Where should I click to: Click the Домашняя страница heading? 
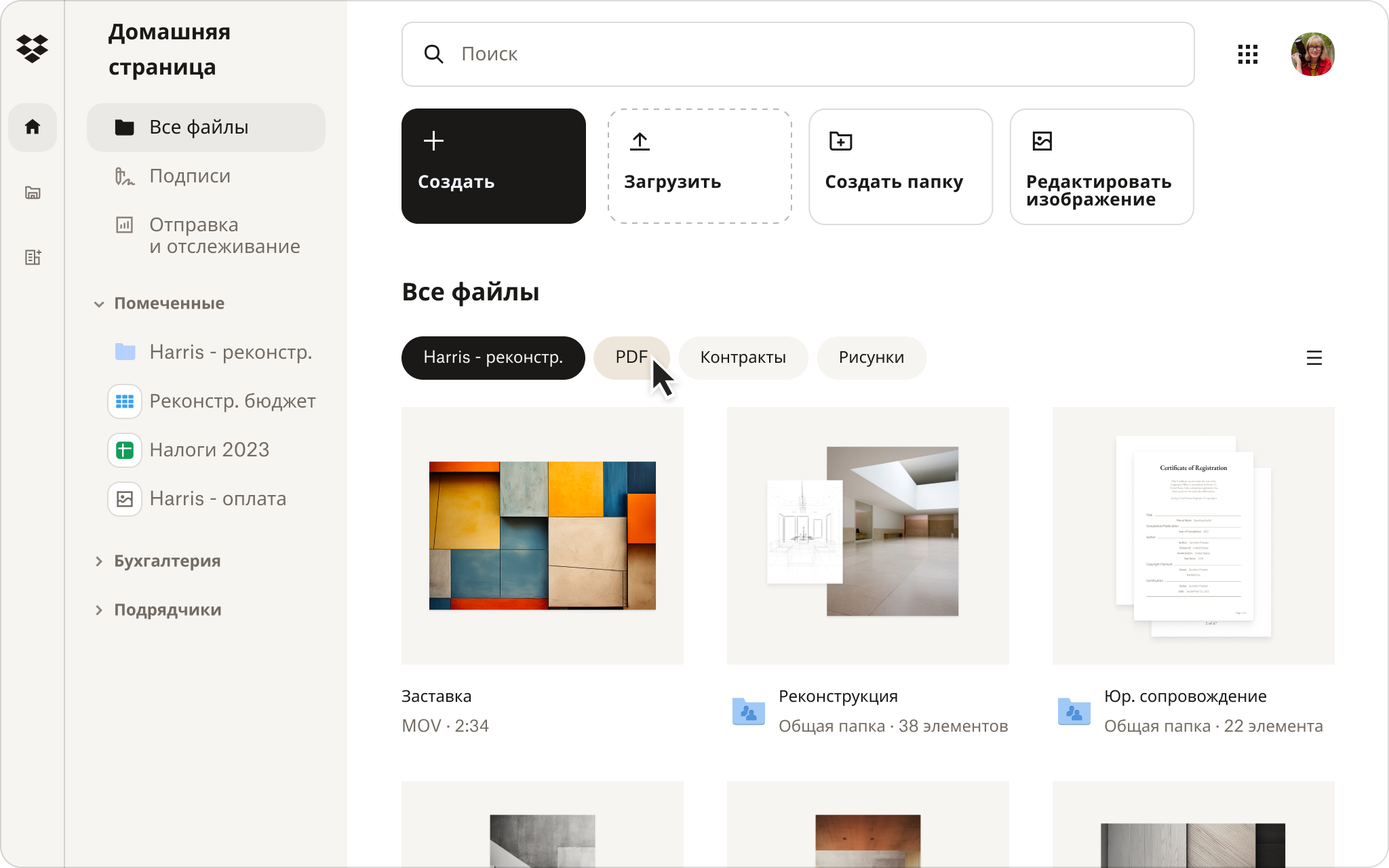click(170, 50)
